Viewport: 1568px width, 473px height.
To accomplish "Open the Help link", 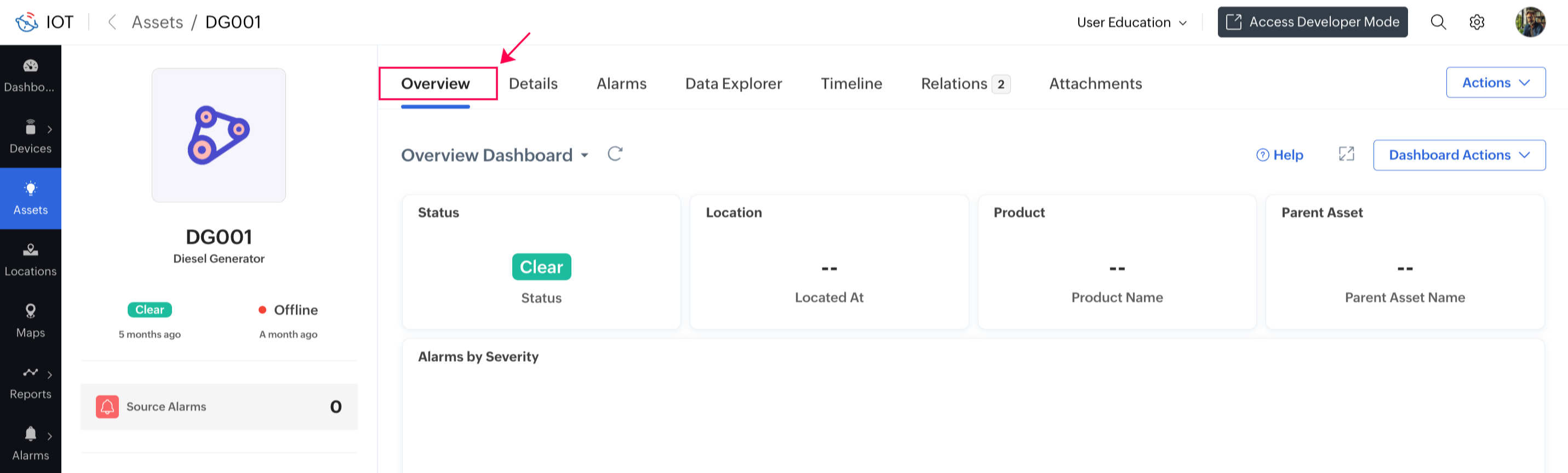I will (x=1279, y=155).
